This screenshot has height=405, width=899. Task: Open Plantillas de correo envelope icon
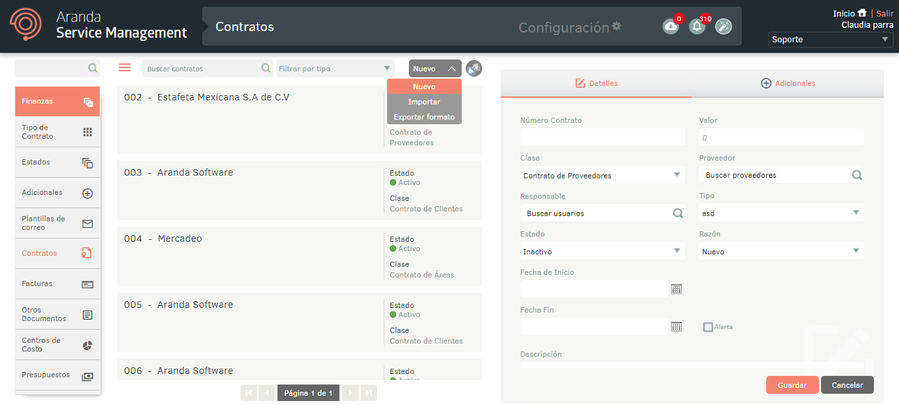pos(87,224)
